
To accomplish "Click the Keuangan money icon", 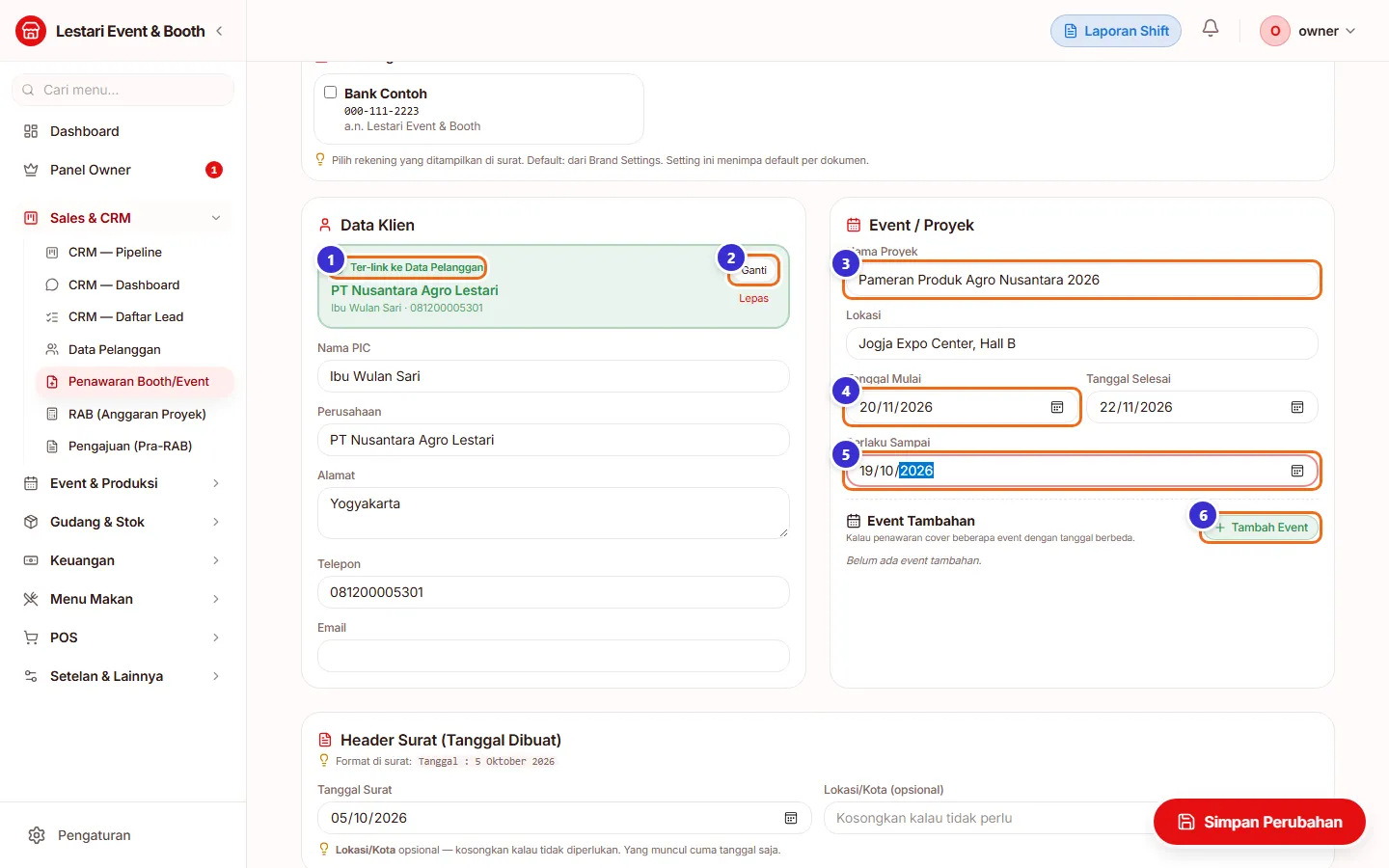I will pyautogui.click(x=31, y=560).
